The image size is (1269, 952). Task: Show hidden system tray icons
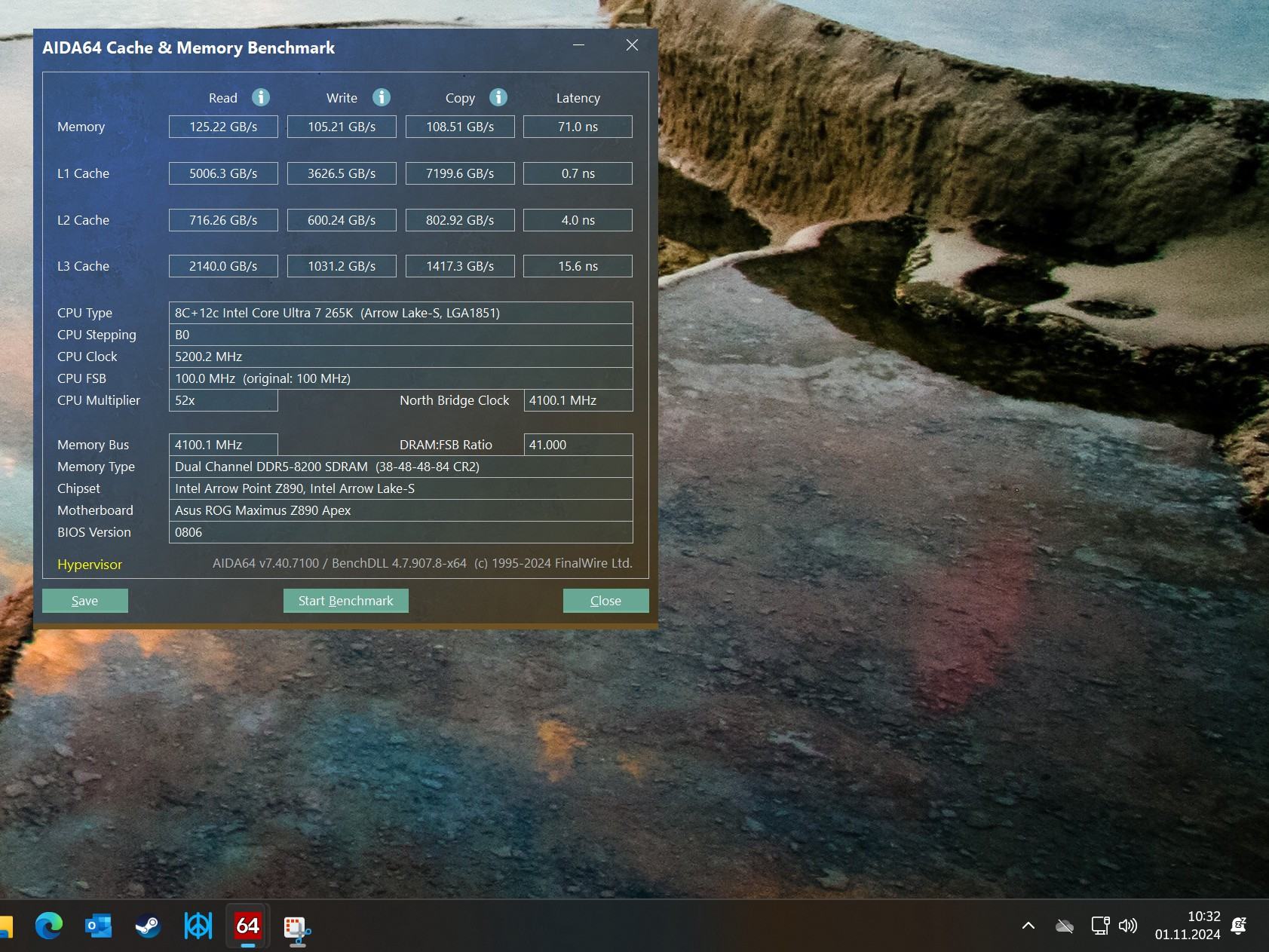click(1028, 926)
